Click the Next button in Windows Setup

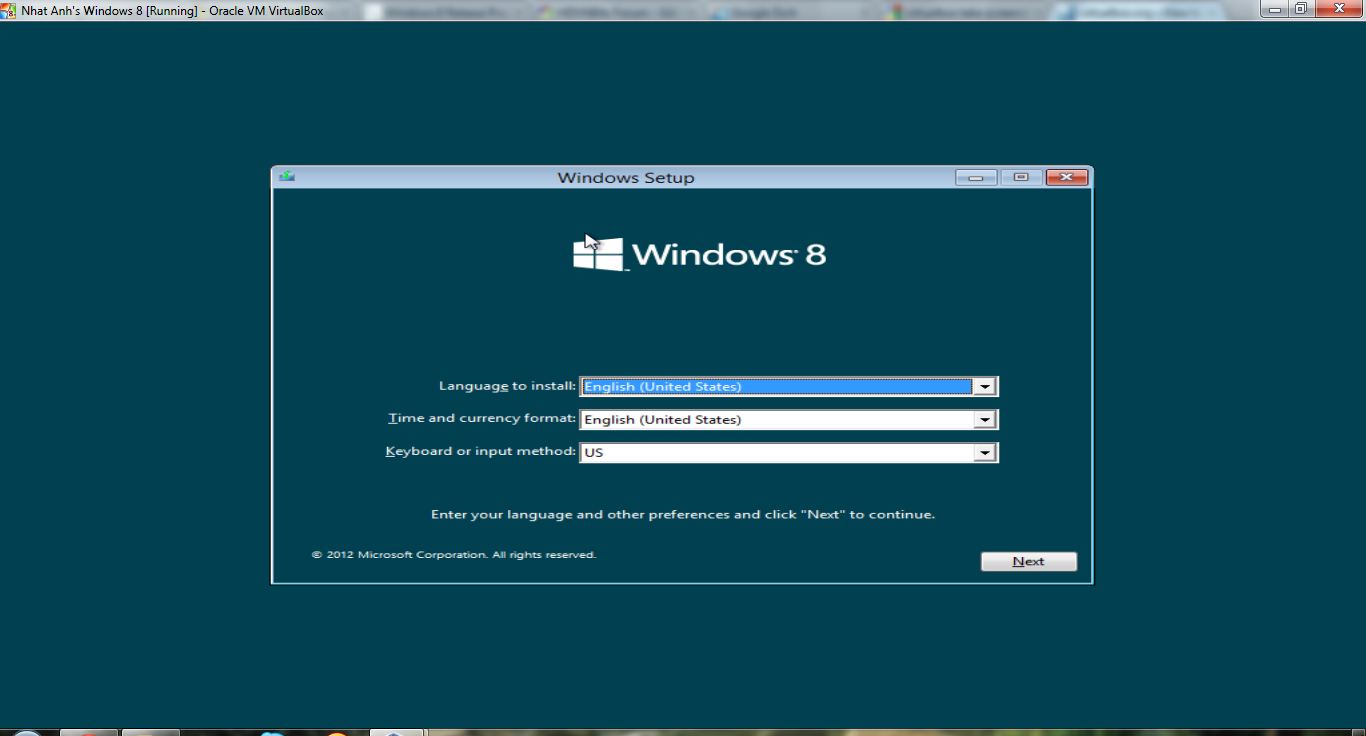1028,561
